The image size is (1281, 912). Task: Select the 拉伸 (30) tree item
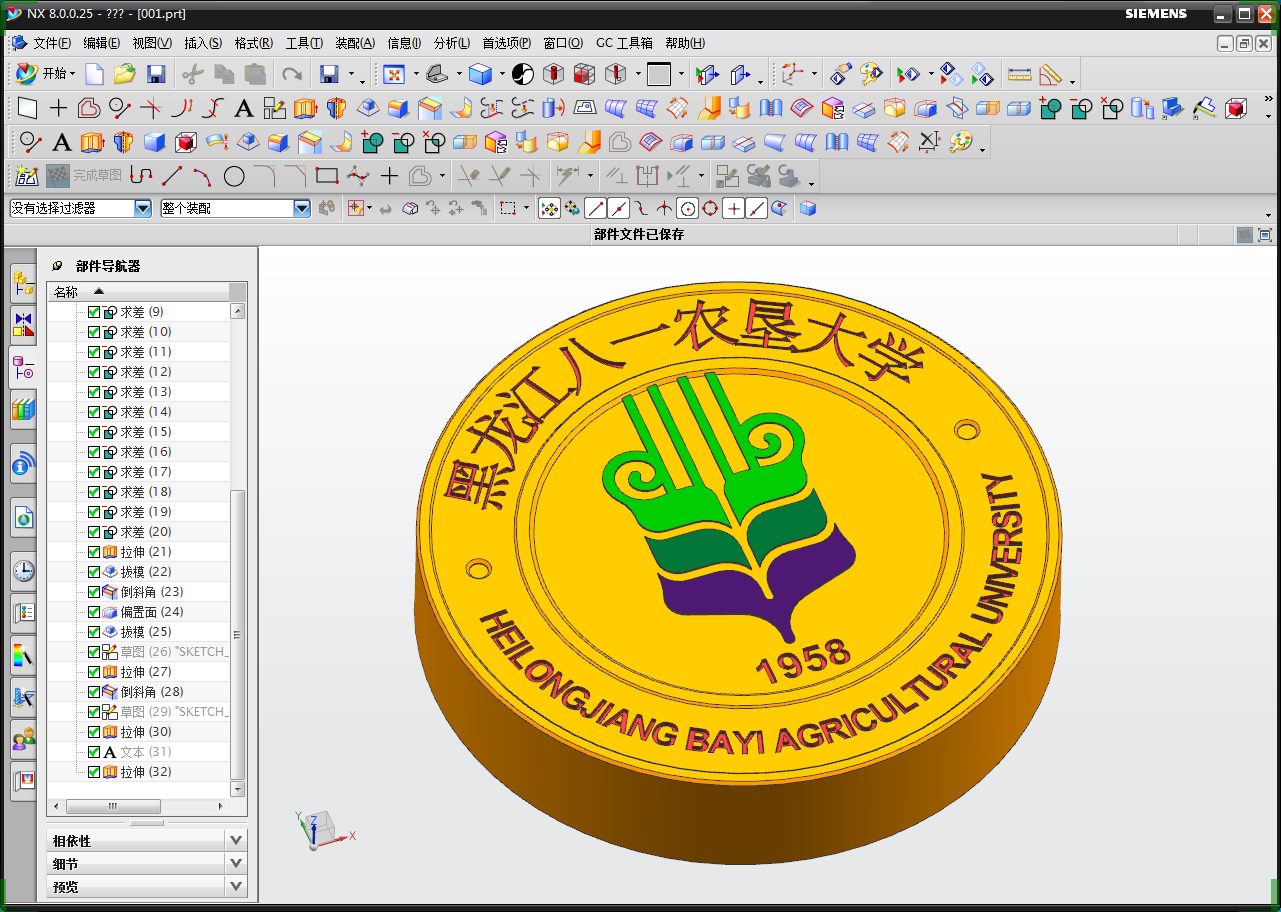click(x=146, y=732)
